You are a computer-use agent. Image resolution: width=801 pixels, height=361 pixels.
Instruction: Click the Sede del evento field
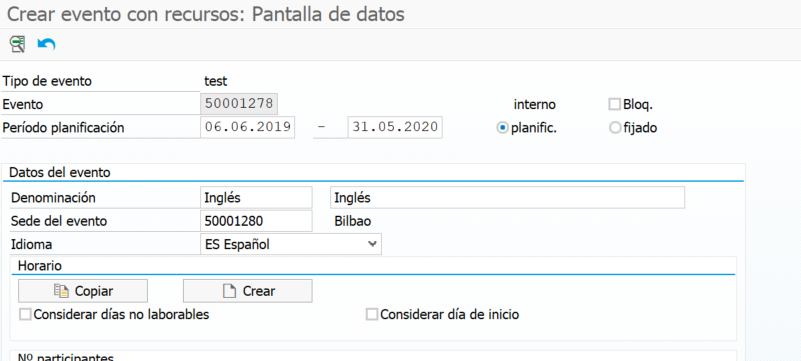(256, 221)
